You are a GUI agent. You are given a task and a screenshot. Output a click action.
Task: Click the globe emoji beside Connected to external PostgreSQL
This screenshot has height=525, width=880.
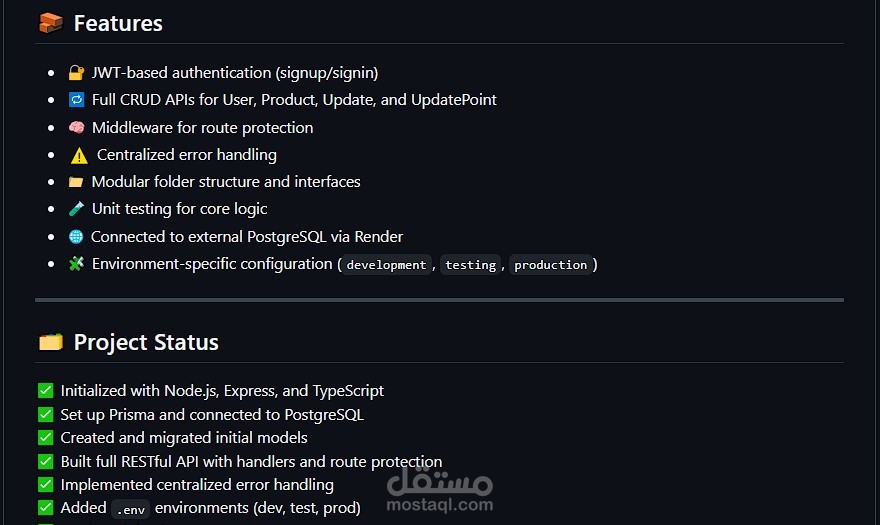tap(76, 236)
